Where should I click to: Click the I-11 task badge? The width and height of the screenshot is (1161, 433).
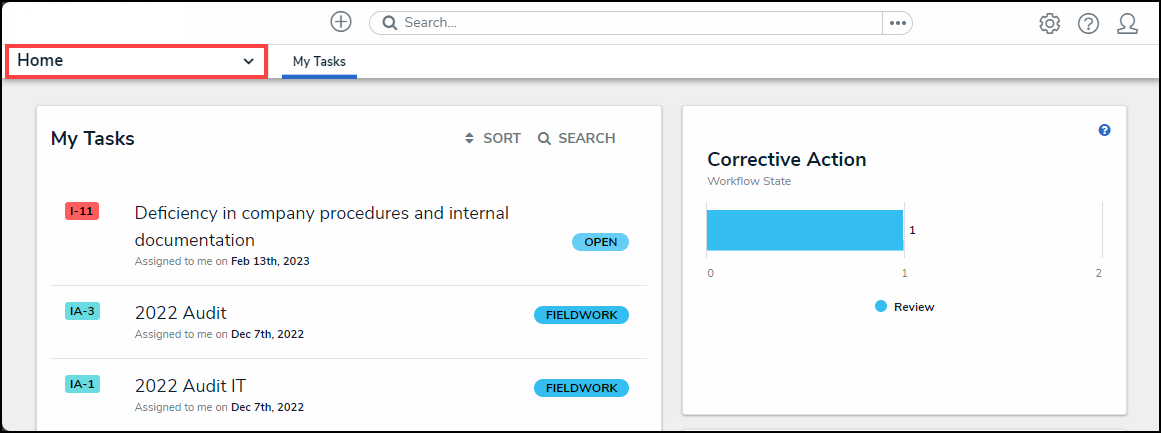pos(82,211)
